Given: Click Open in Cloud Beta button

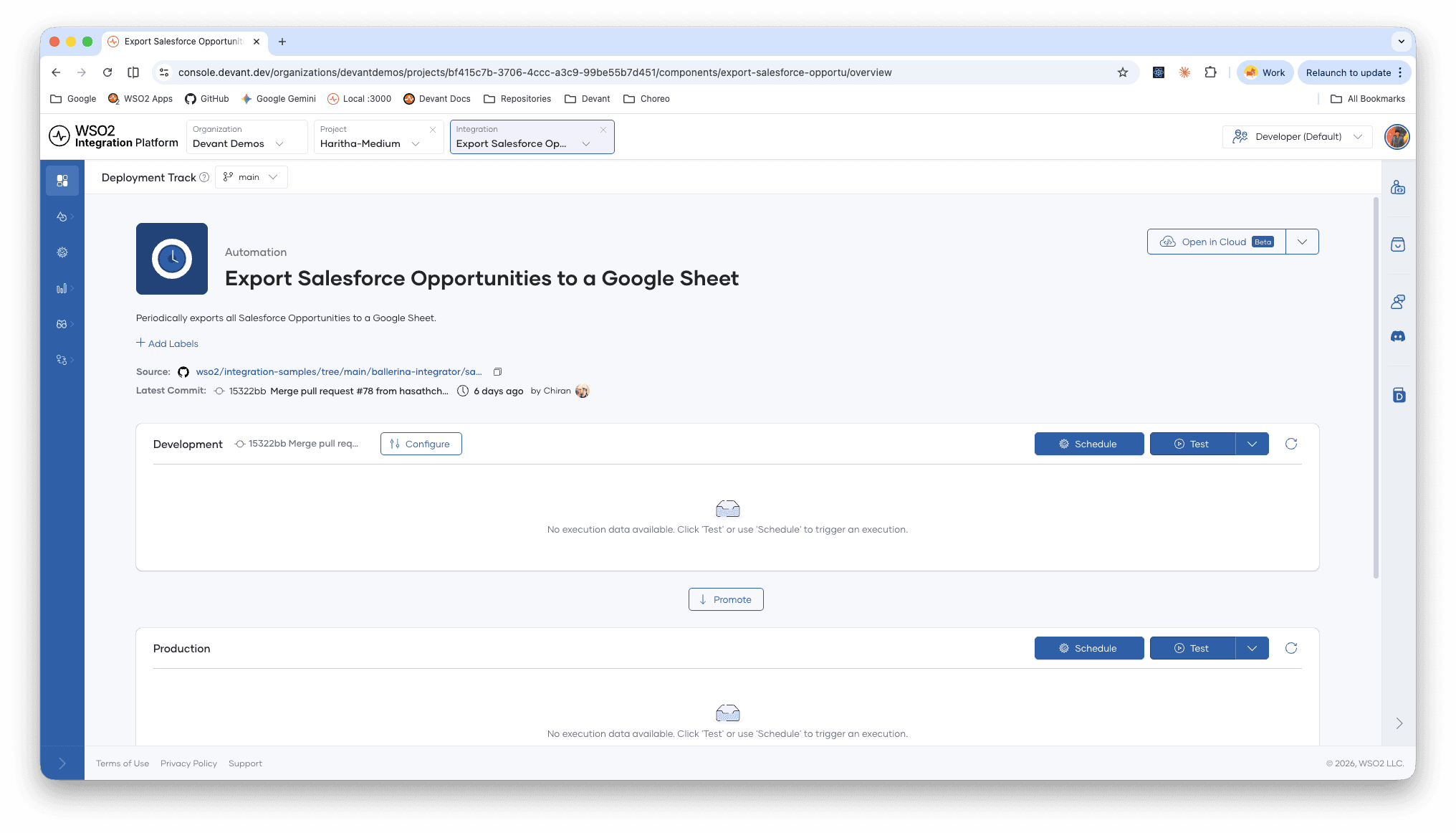Looking at the screenshot, I should (1217, 242).
